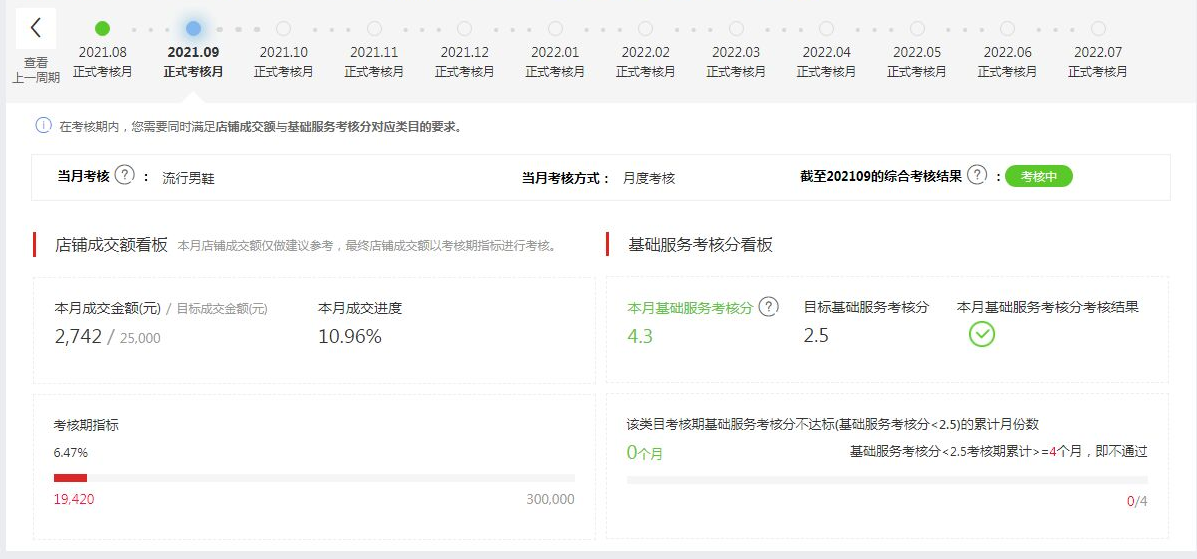Click the 300,000 period target value
The height and width of the screenshot is (559, 1197).
point(550,499)
